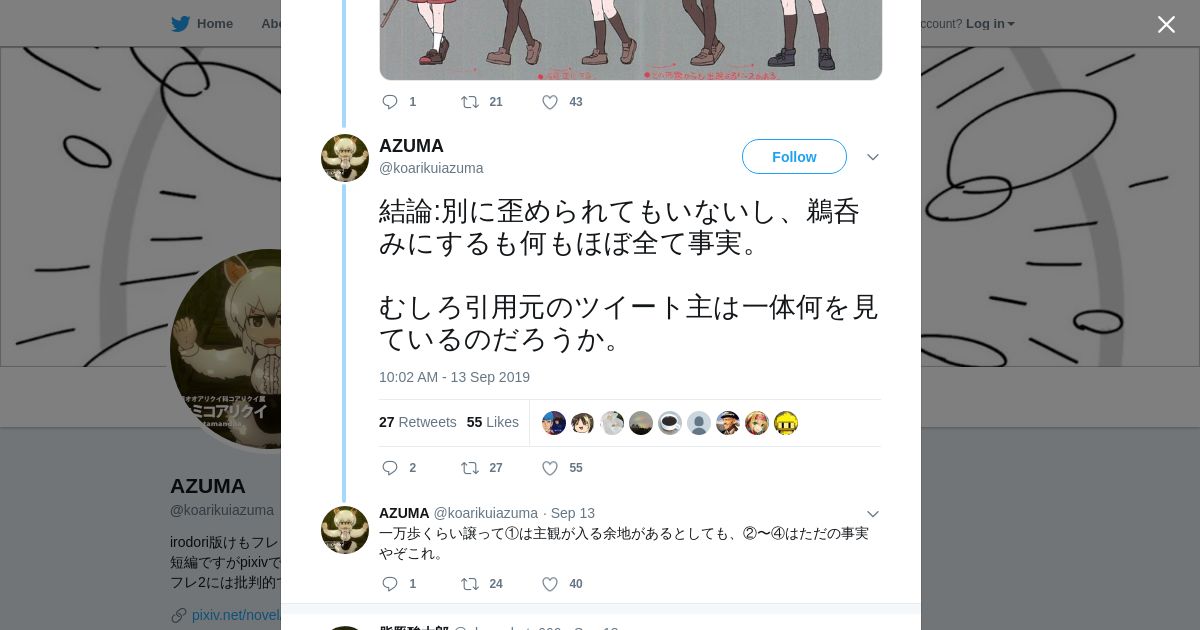Like the Sep 13 reply with 40 likes
Screen dimensions: 1200x630
click(x=550, y=584)
